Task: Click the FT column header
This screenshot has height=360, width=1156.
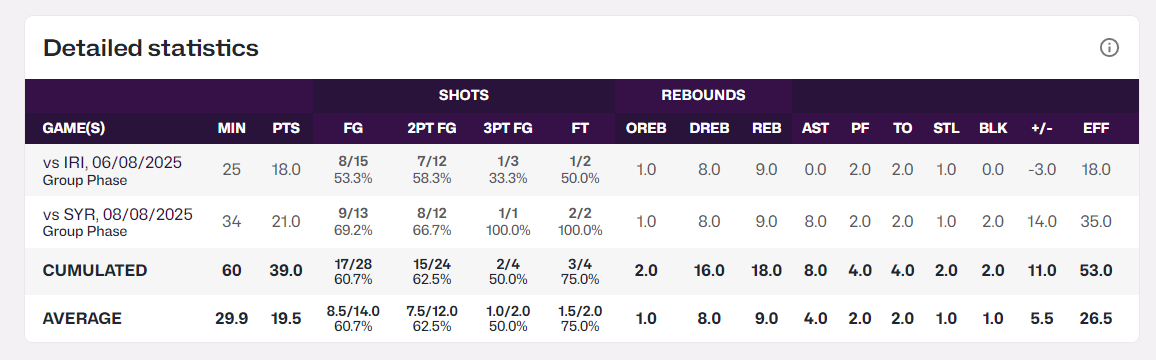Action: point(580,128)
